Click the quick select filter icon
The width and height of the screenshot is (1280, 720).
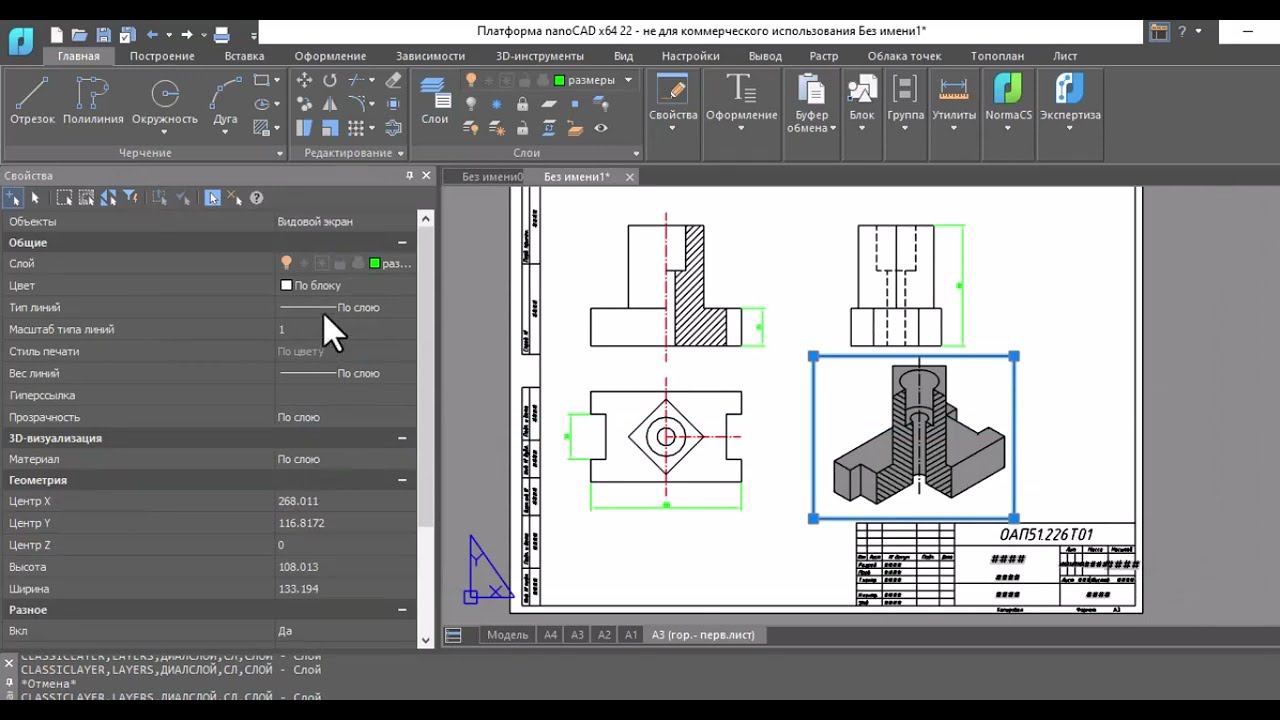point(131,198)
